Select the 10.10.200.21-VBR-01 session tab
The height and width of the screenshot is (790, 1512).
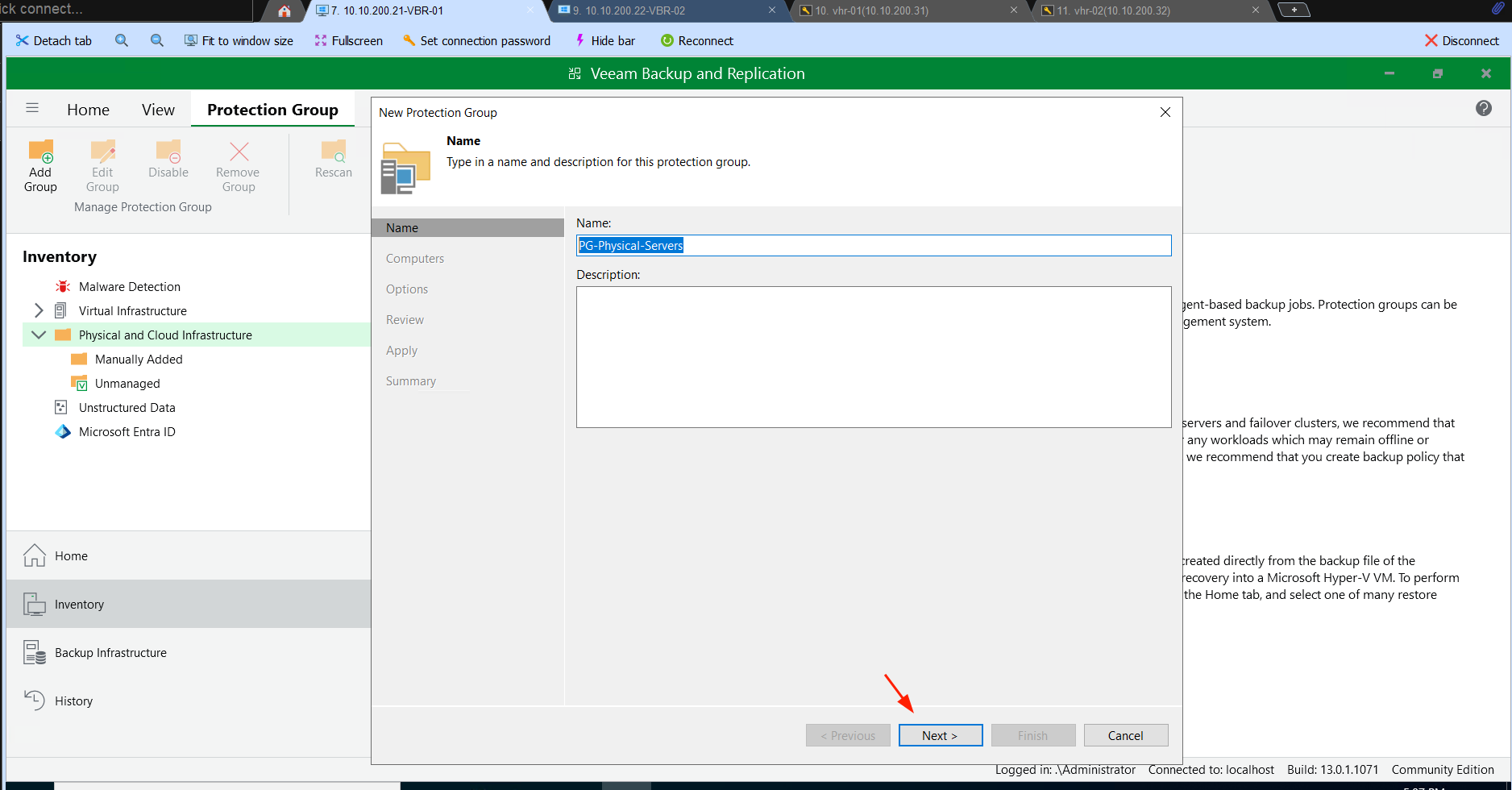click(426, 10)
